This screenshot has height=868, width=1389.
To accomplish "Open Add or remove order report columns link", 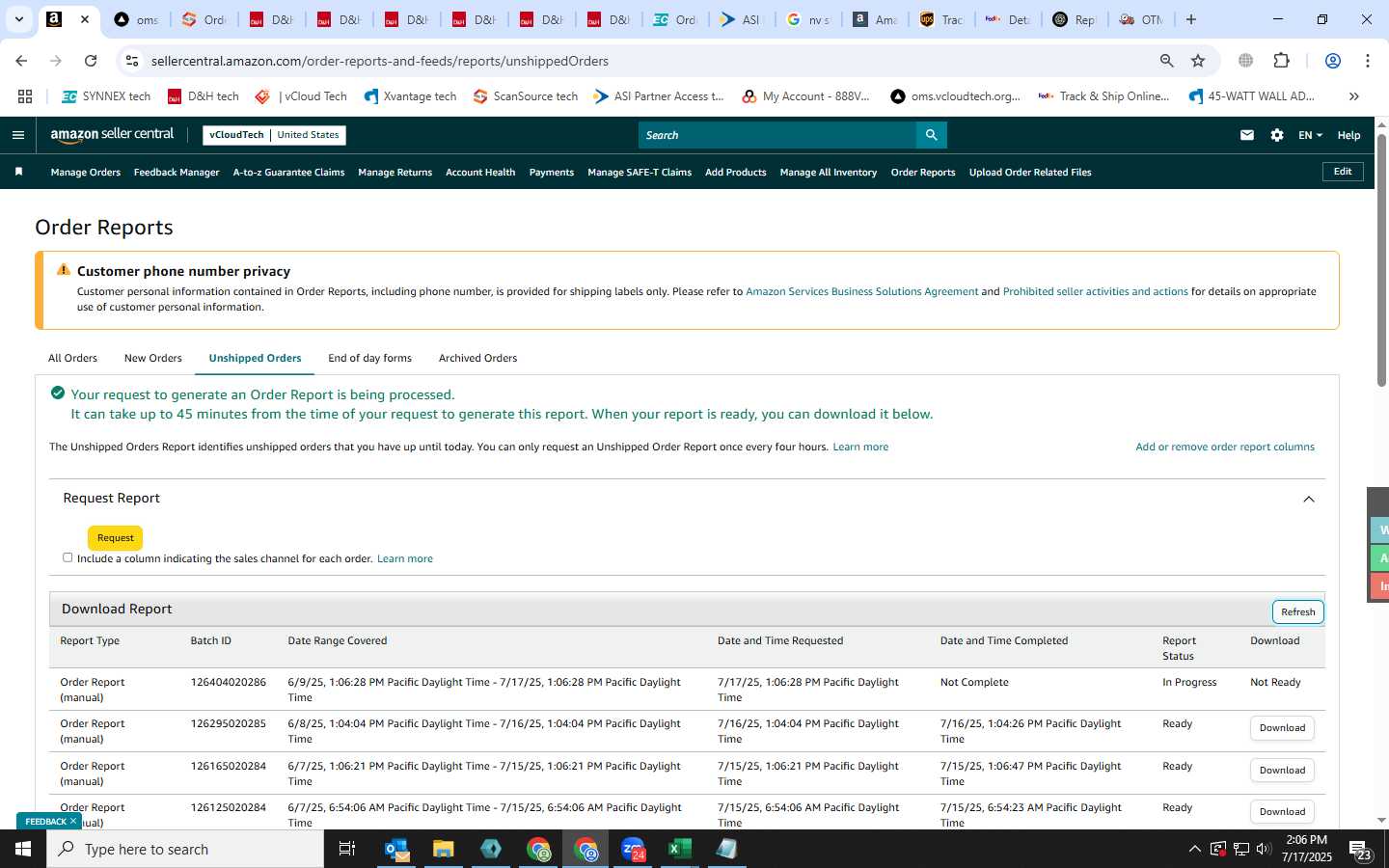I will point(1225,447).
